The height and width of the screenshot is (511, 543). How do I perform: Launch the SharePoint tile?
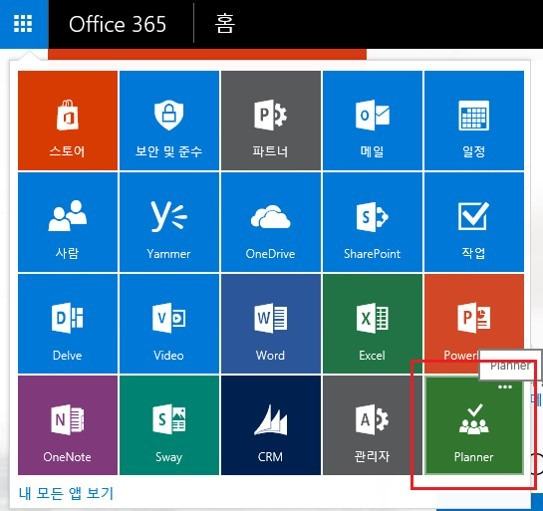point(372,222)
